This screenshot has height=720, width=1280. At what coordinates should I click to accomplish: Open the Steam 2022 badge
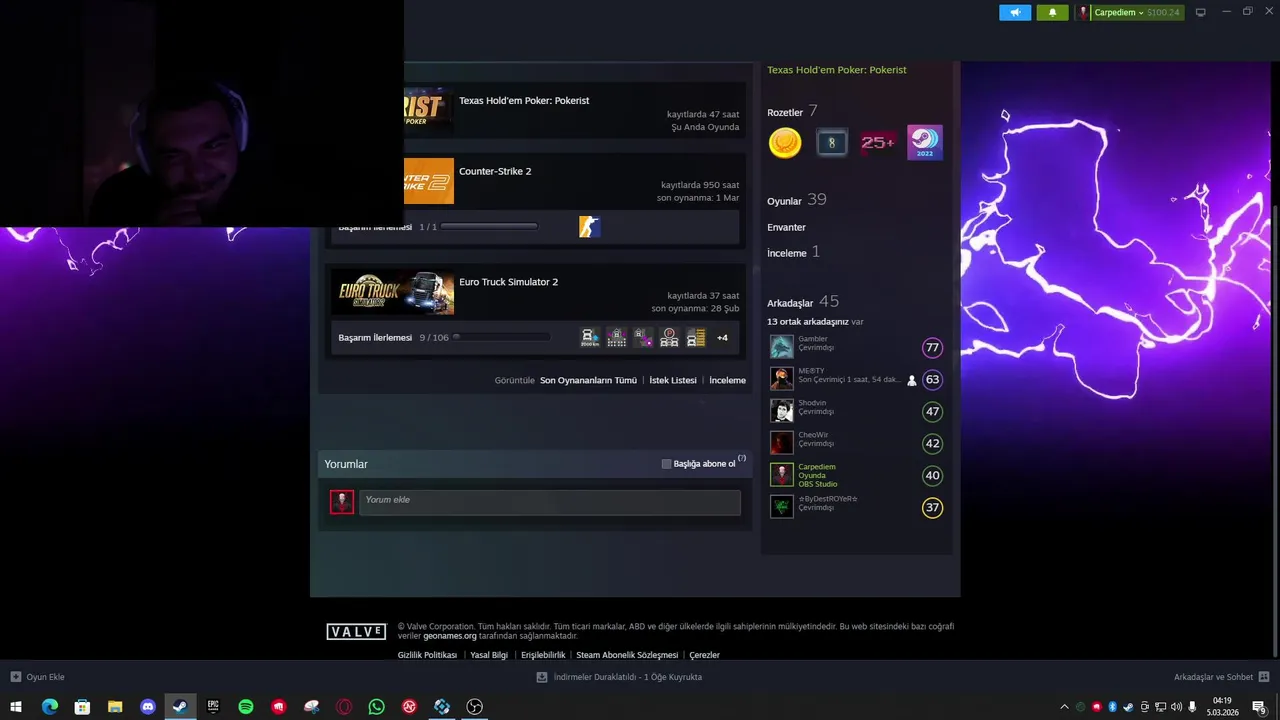924,143
